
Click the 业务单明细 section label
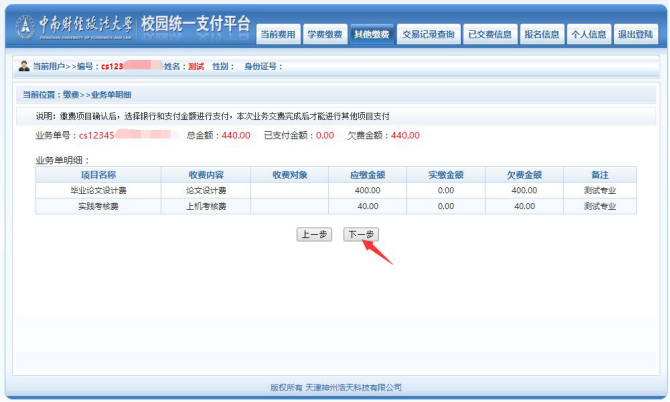62,161
